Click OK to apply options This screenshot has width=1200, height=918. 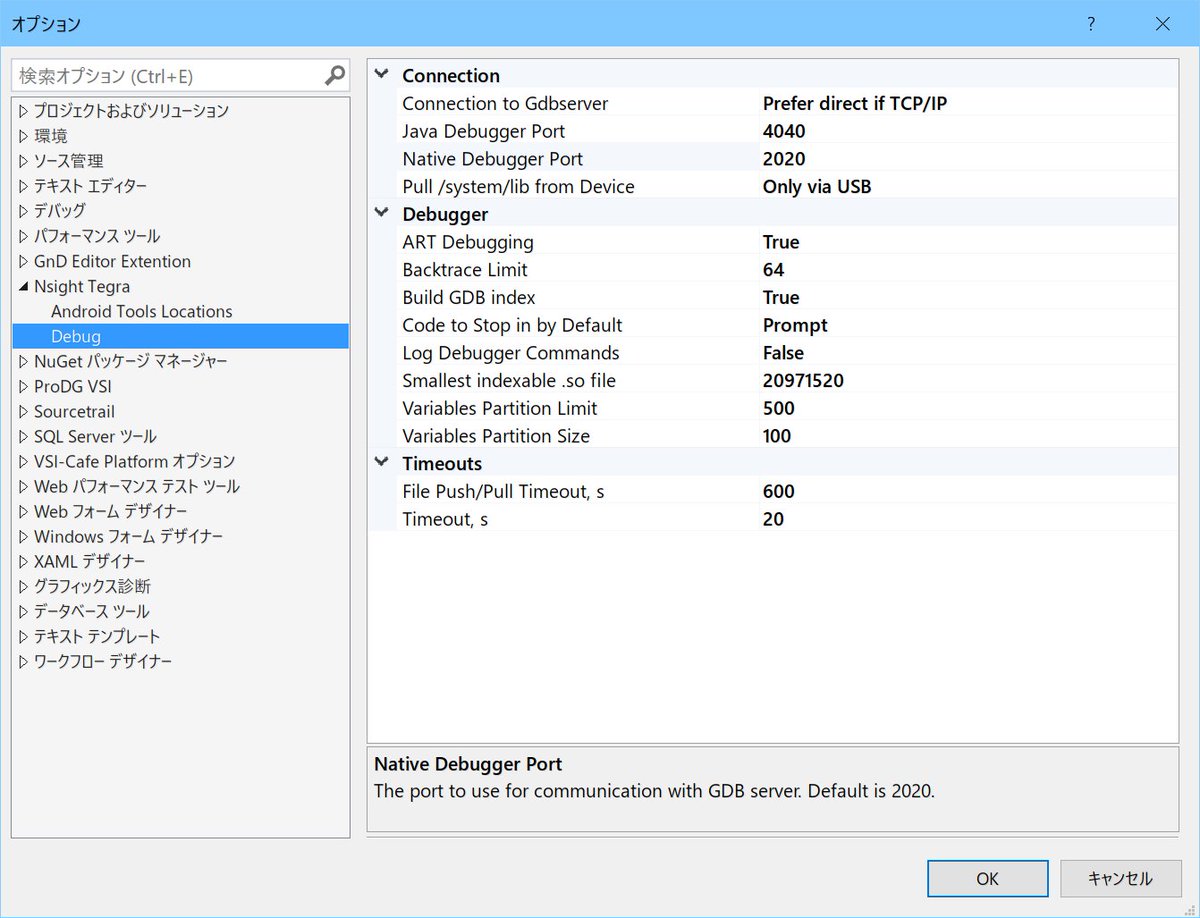(x=987, y=879)
